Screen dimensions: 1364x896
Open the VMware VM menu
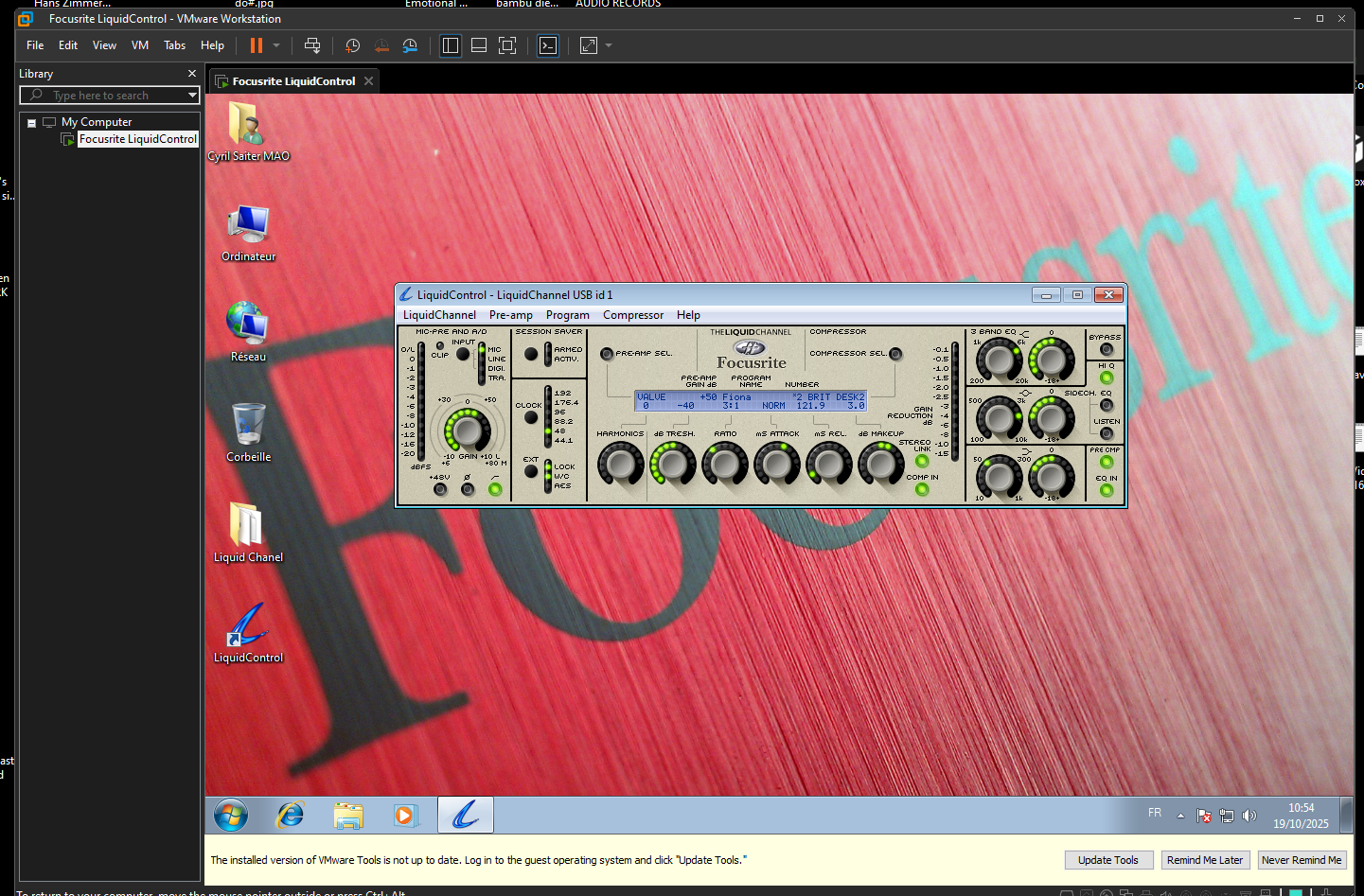(x=140, y=45)
